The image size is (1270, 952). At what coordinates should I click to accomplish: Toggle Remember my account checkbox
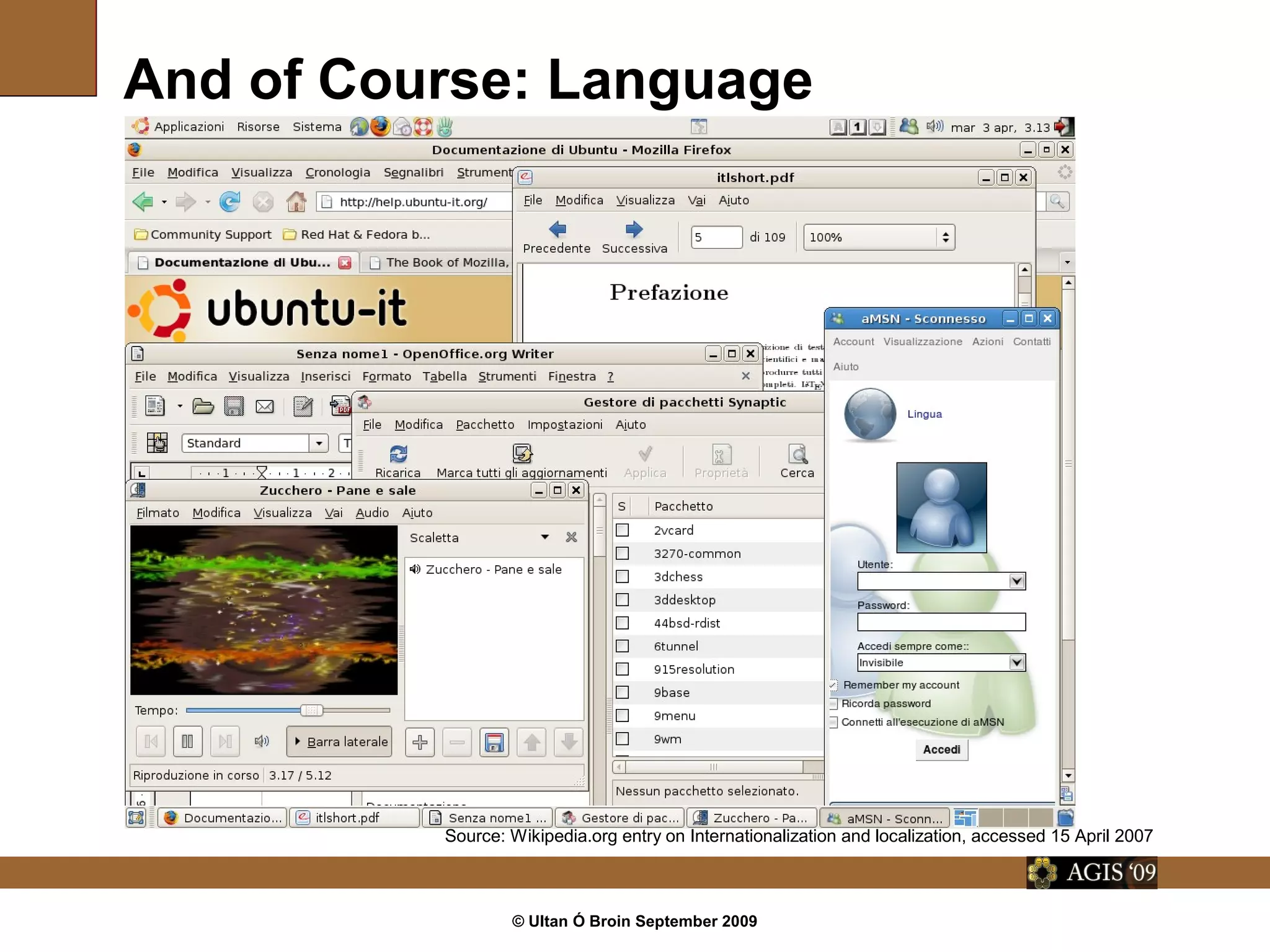834,685
